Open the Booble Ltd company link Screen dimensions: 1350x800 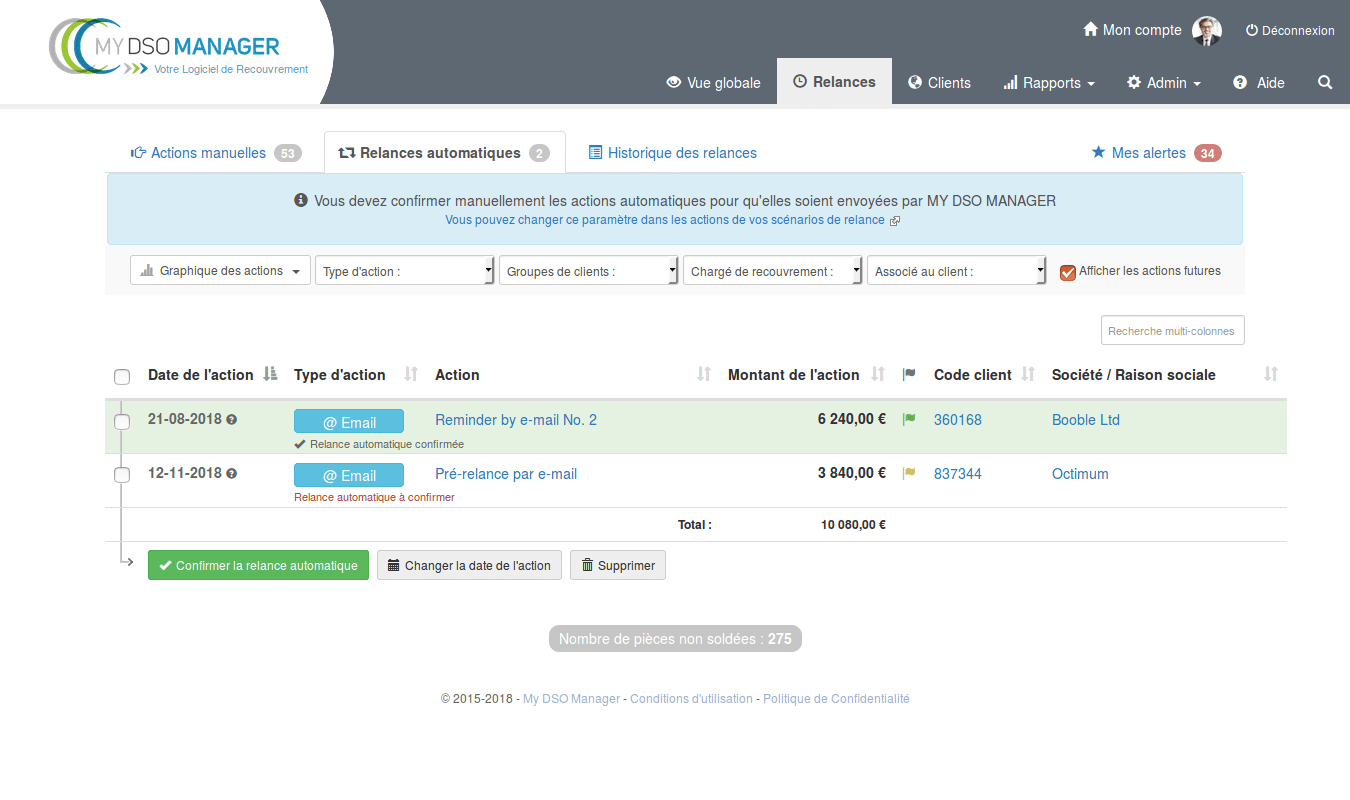click(x=1085, y=420)
